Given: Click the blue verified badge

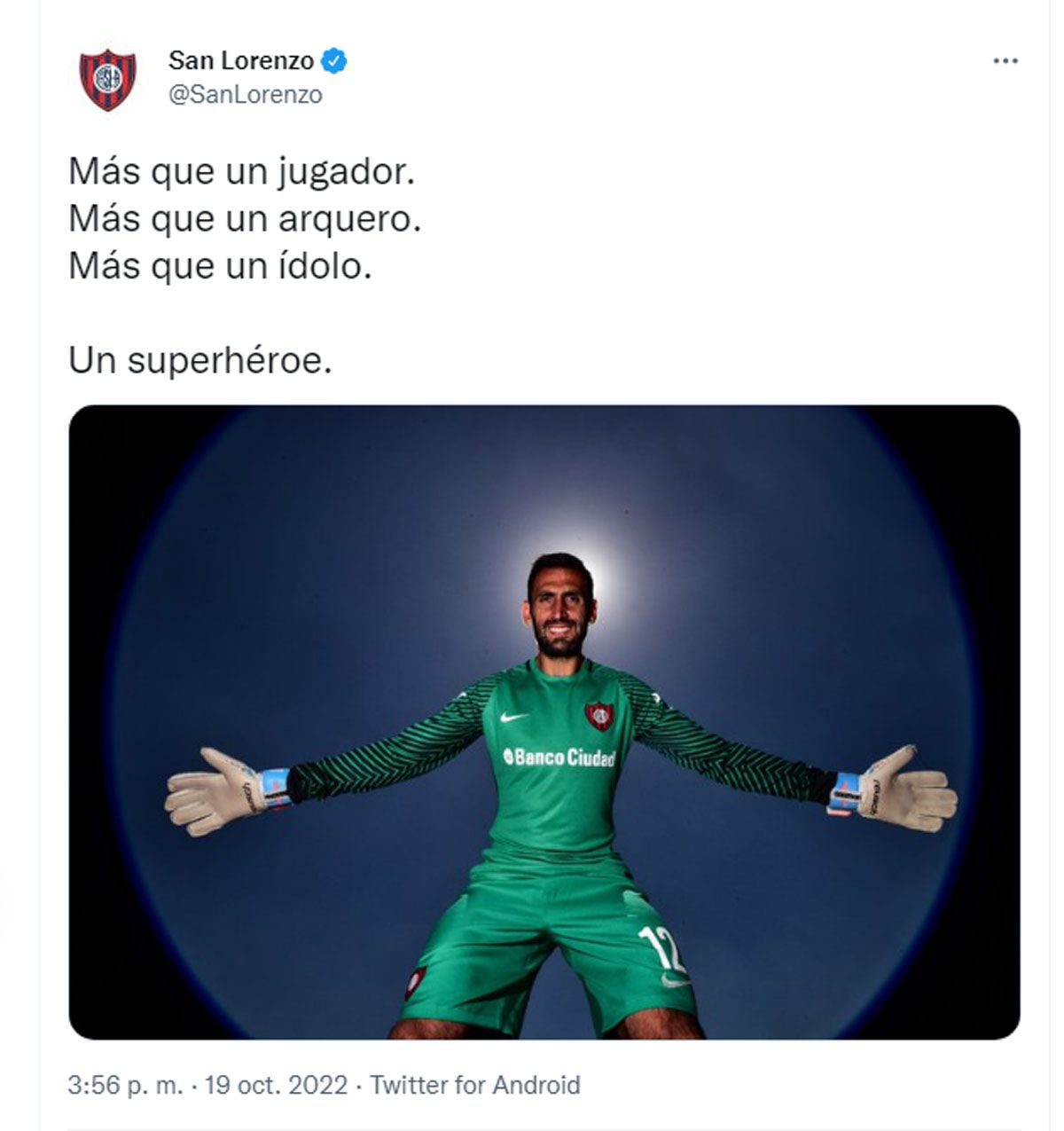Looking at the screenshot, I should coord(335,61).
